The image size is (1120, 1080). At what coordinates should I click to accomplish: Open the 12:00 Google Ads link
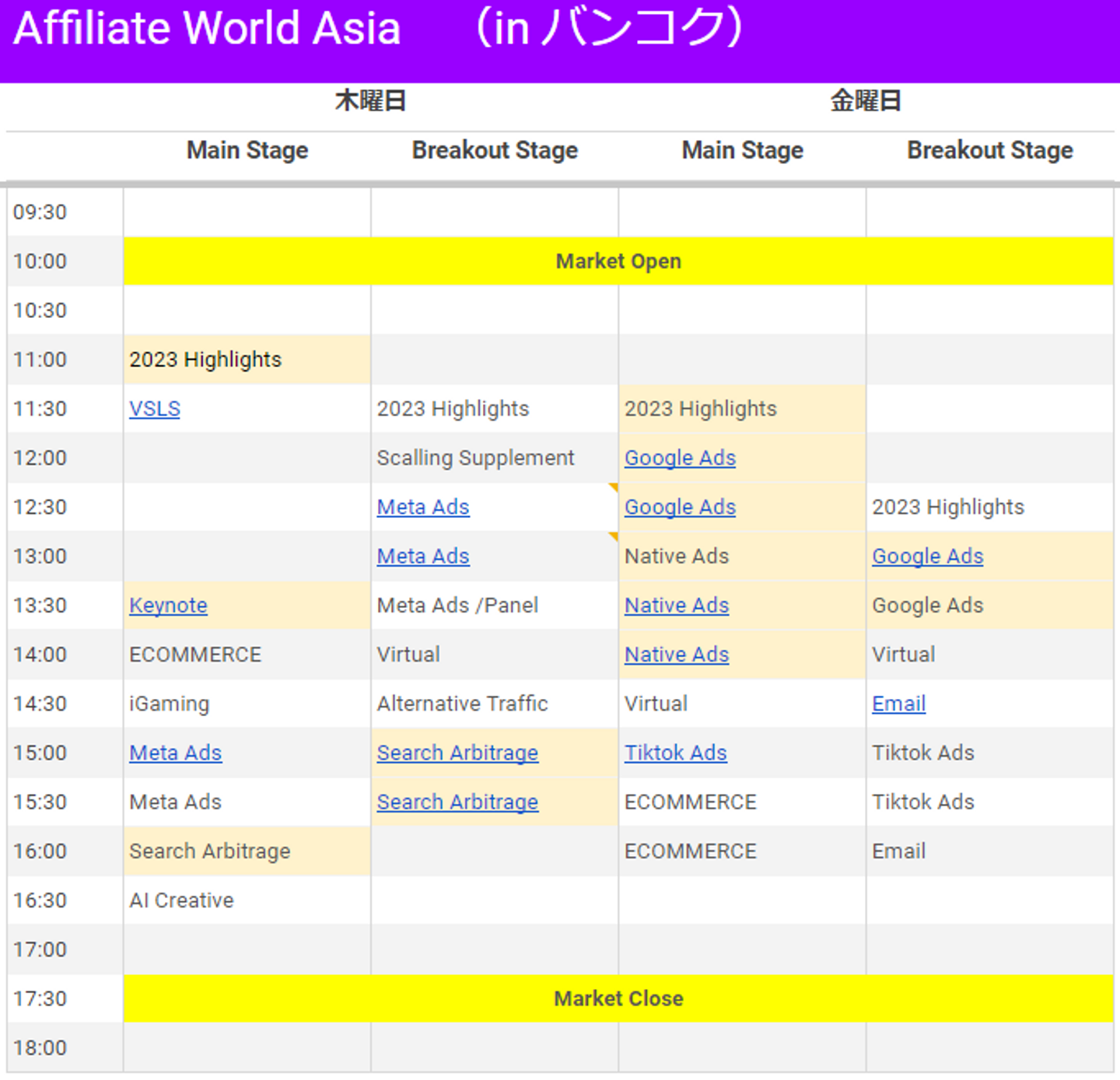680,458
